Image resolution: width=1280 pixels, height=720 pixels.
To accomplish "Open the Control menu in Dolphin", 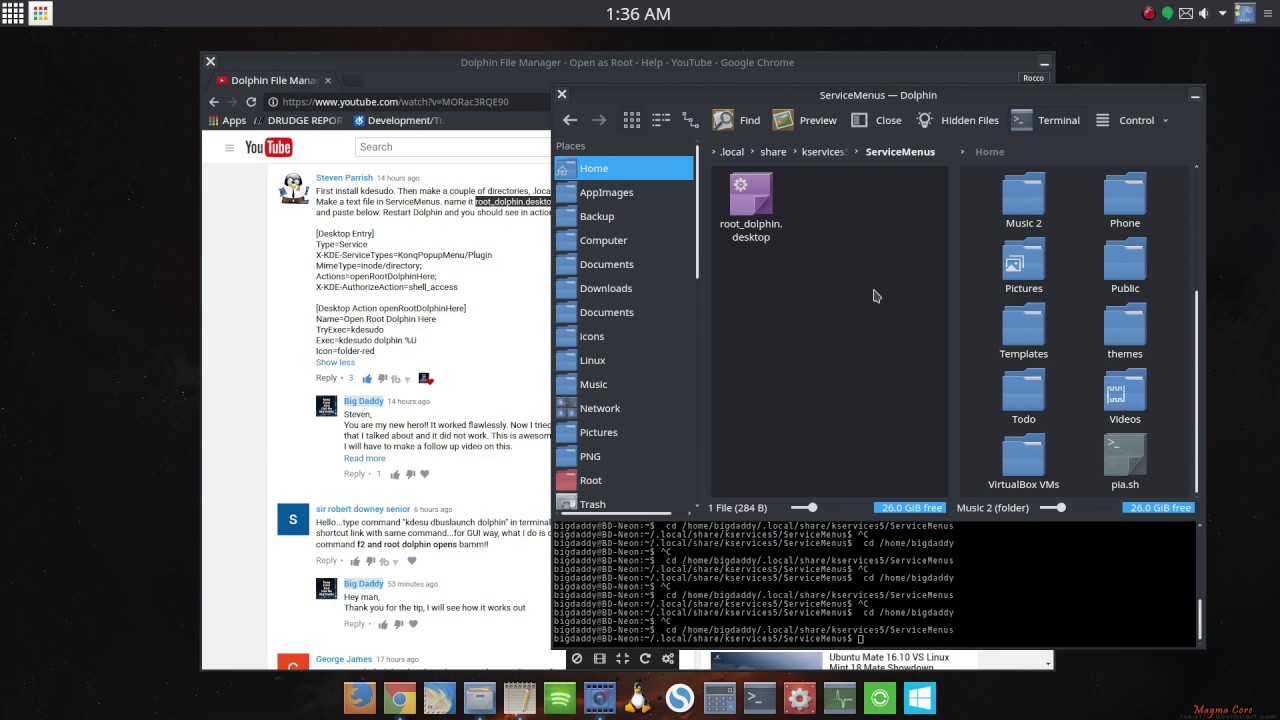I will (x=1129, y=120).
